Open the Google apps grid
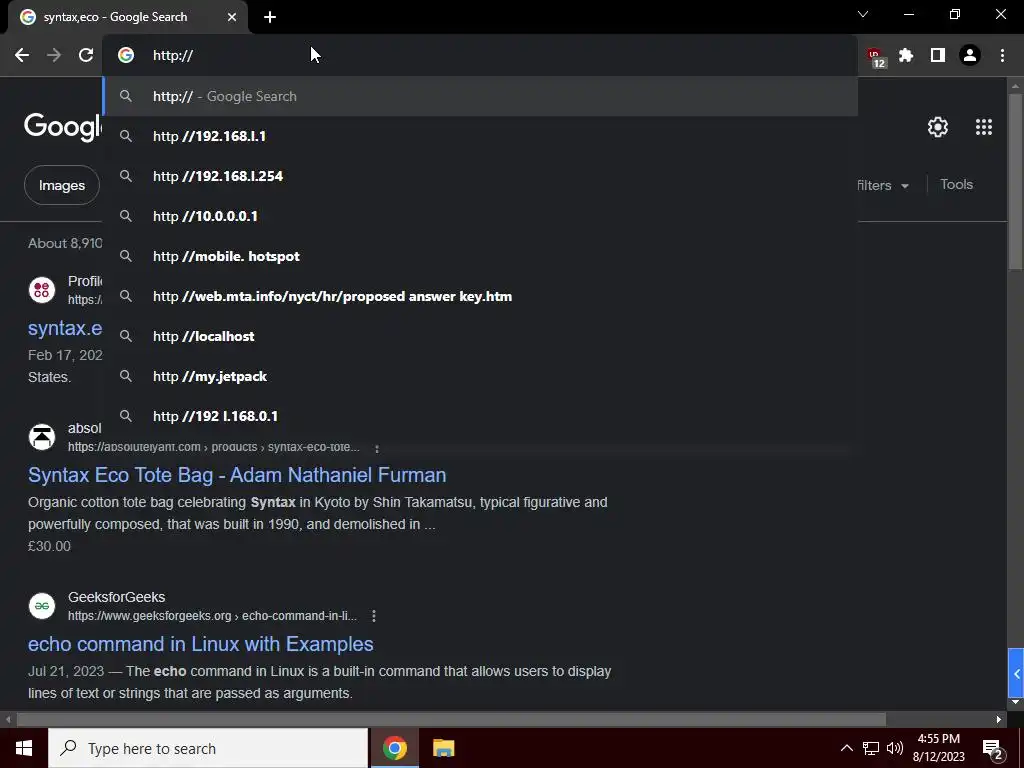The height and width of the screenshot is (768, 1024). [984, 127]
